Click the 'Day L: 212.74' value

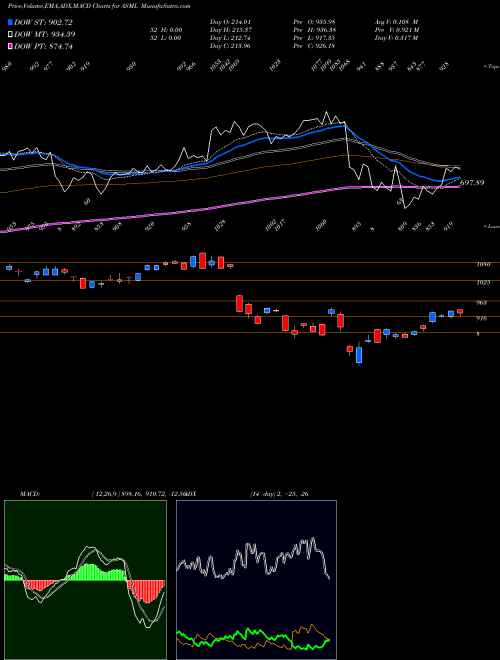point(230,38)
